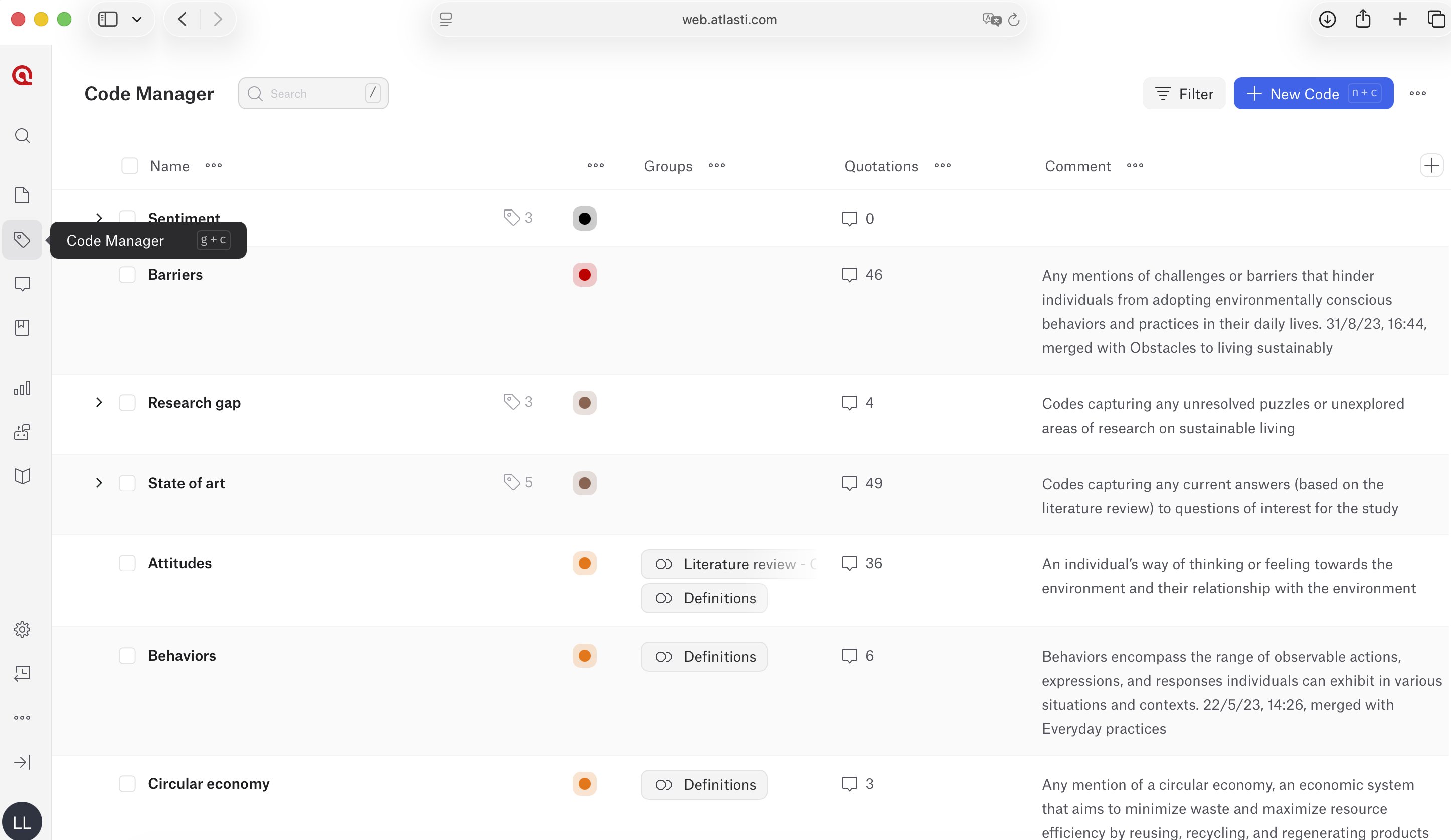Tick the Attitudes row checkbox
The height and width of the screenshot is (840, 1451).
pyautogui.click(x=127, y=563)
